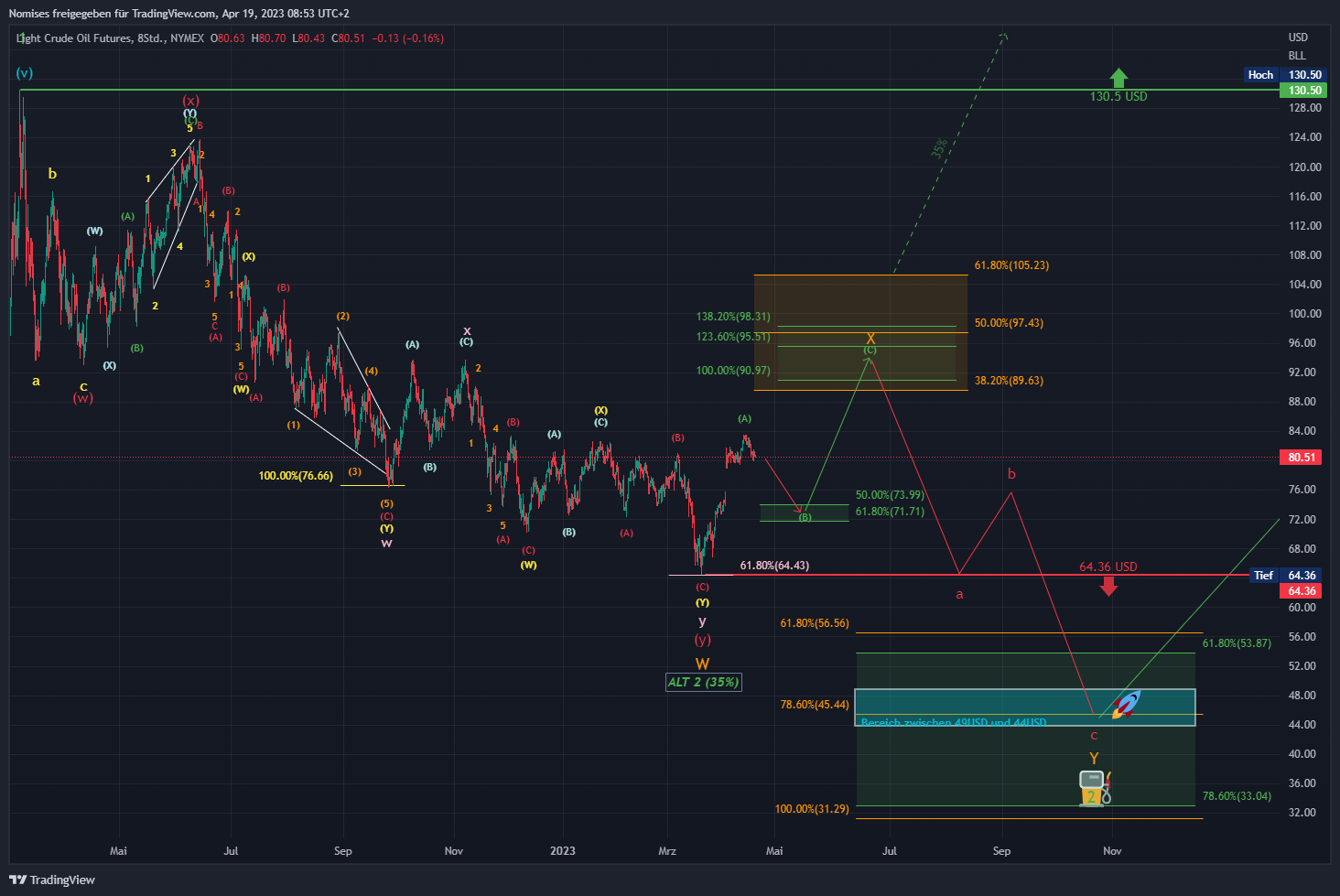Click the orange W wave label above ALT 2
The width and height of the screenshot is (1340, 896).
702,664
